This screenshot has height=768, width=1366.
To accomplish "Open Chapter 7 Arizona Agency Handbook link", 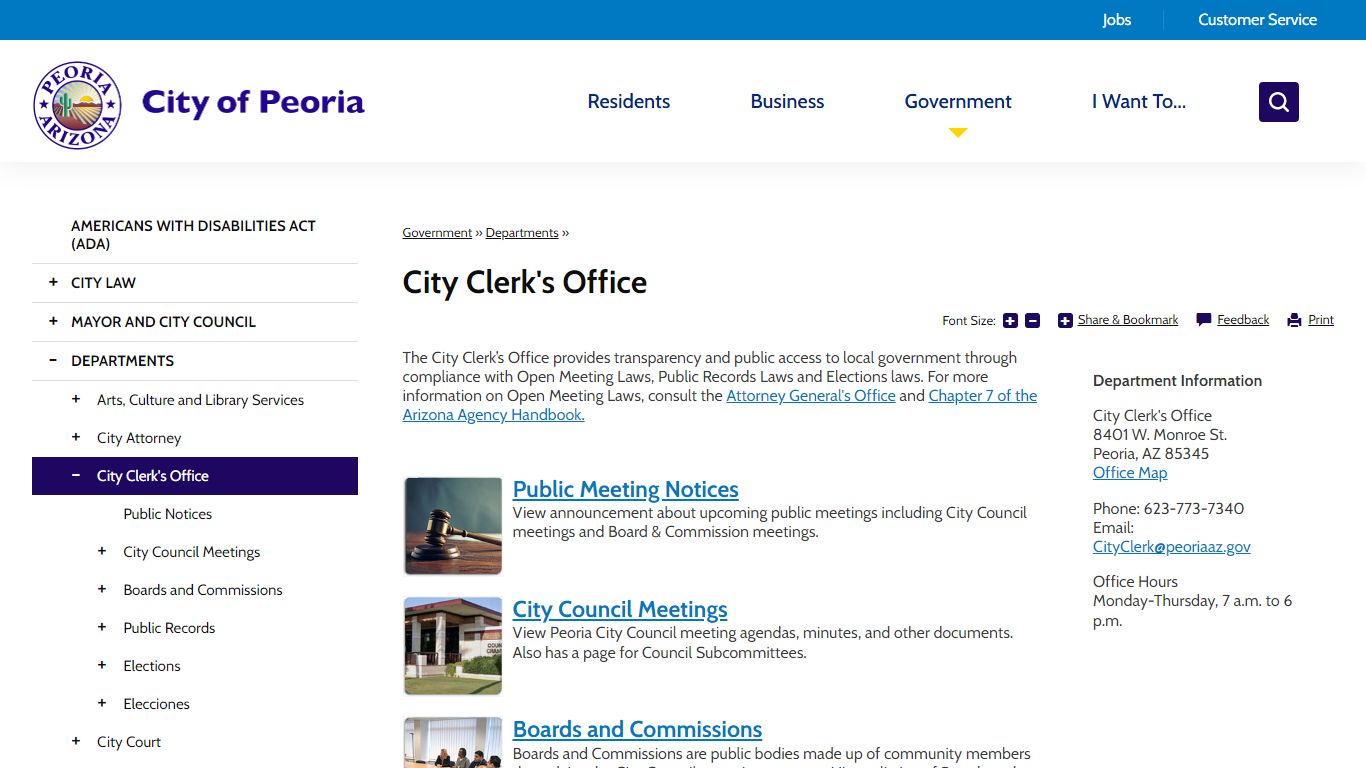I will click(720, 405).
